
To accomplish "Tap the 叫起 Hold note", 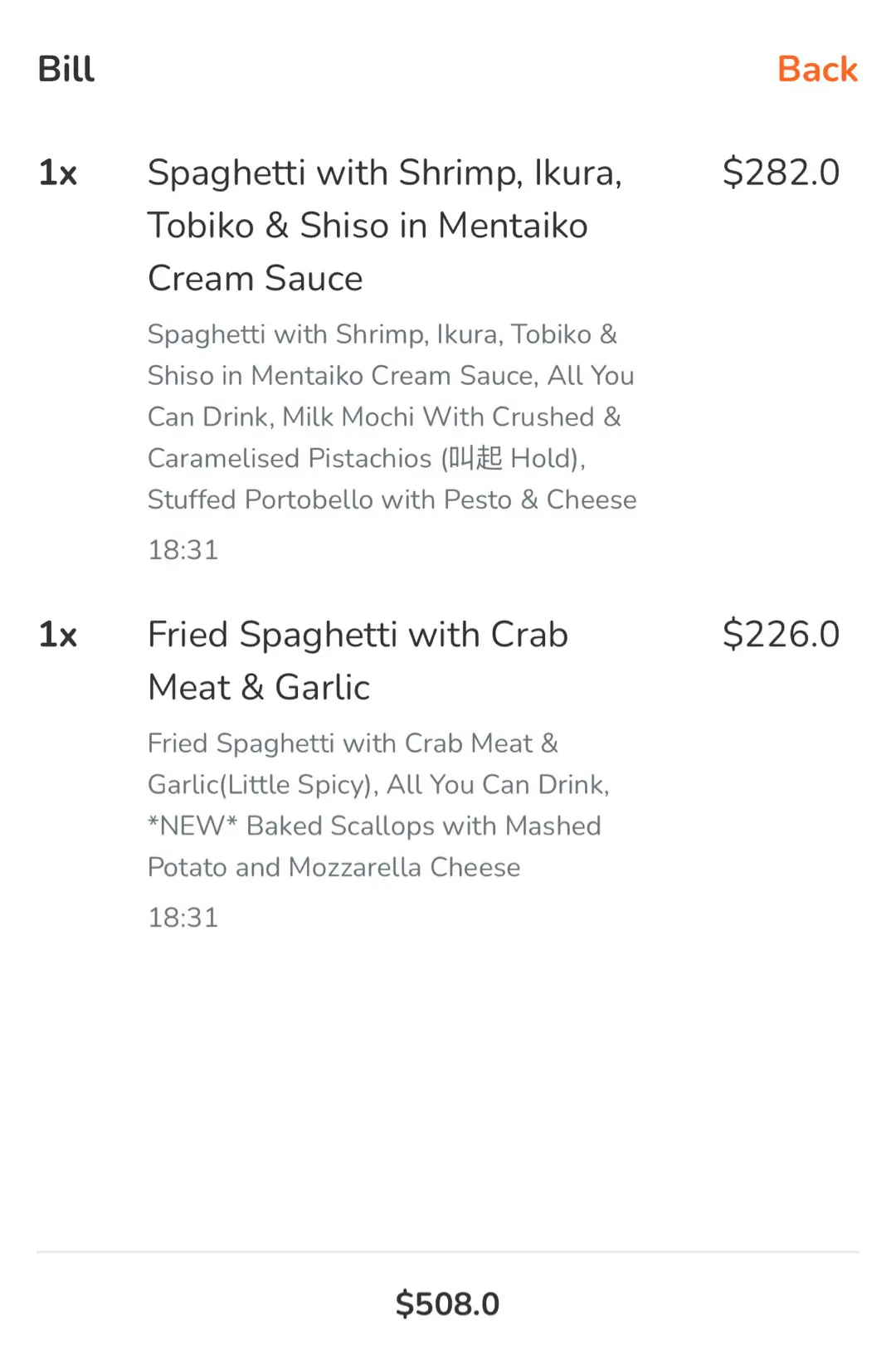I will (x=513, y=458).
